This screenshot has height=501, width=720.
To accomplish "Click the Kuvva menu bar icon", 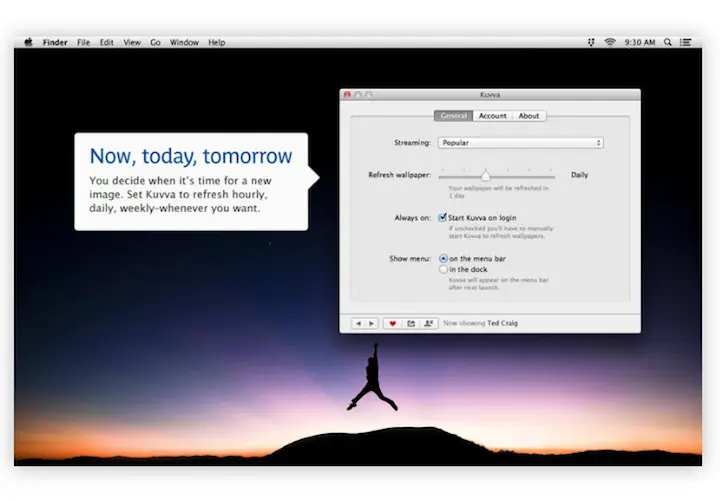I will click(591, 42).
